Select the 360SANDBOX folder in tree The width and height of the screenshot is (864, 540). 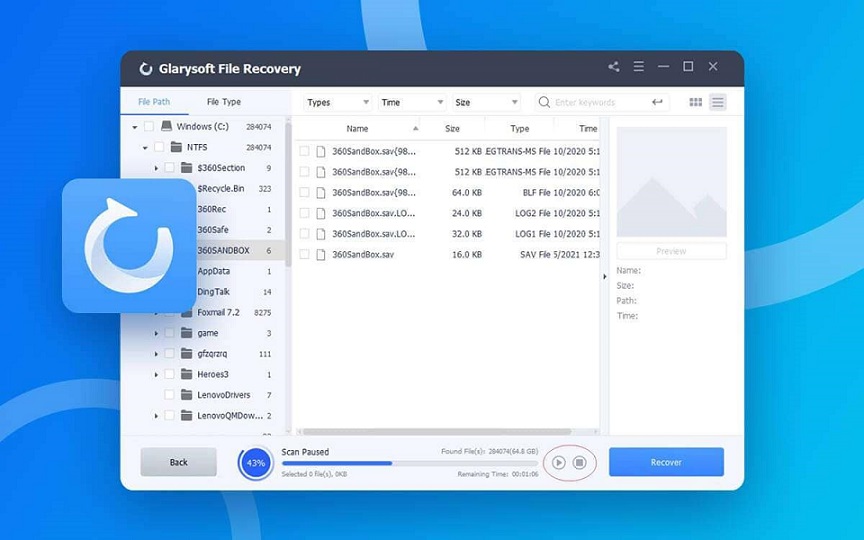[223, 250]
